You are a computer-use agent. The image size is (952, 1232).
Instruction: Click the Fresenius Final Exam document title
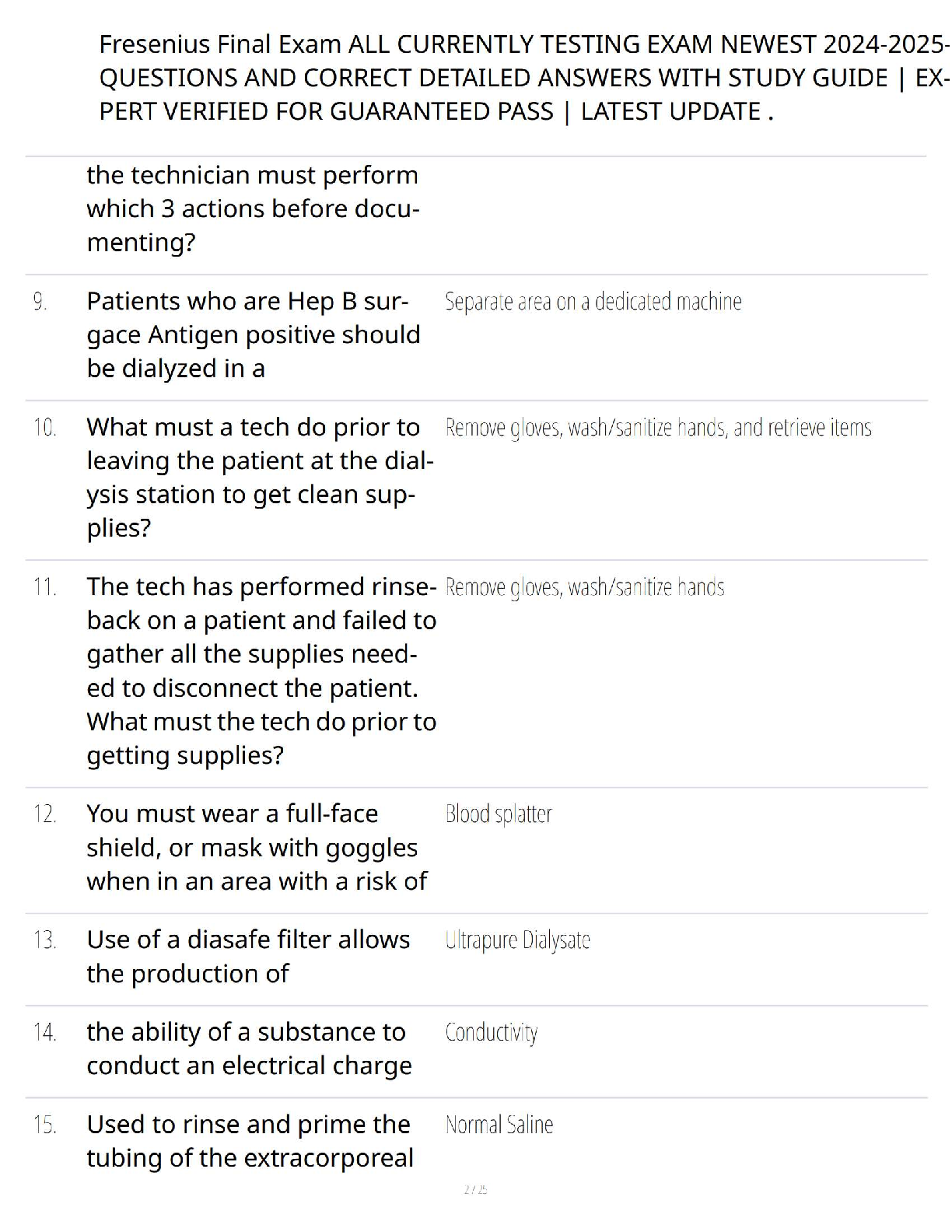(x=524, y=78)
